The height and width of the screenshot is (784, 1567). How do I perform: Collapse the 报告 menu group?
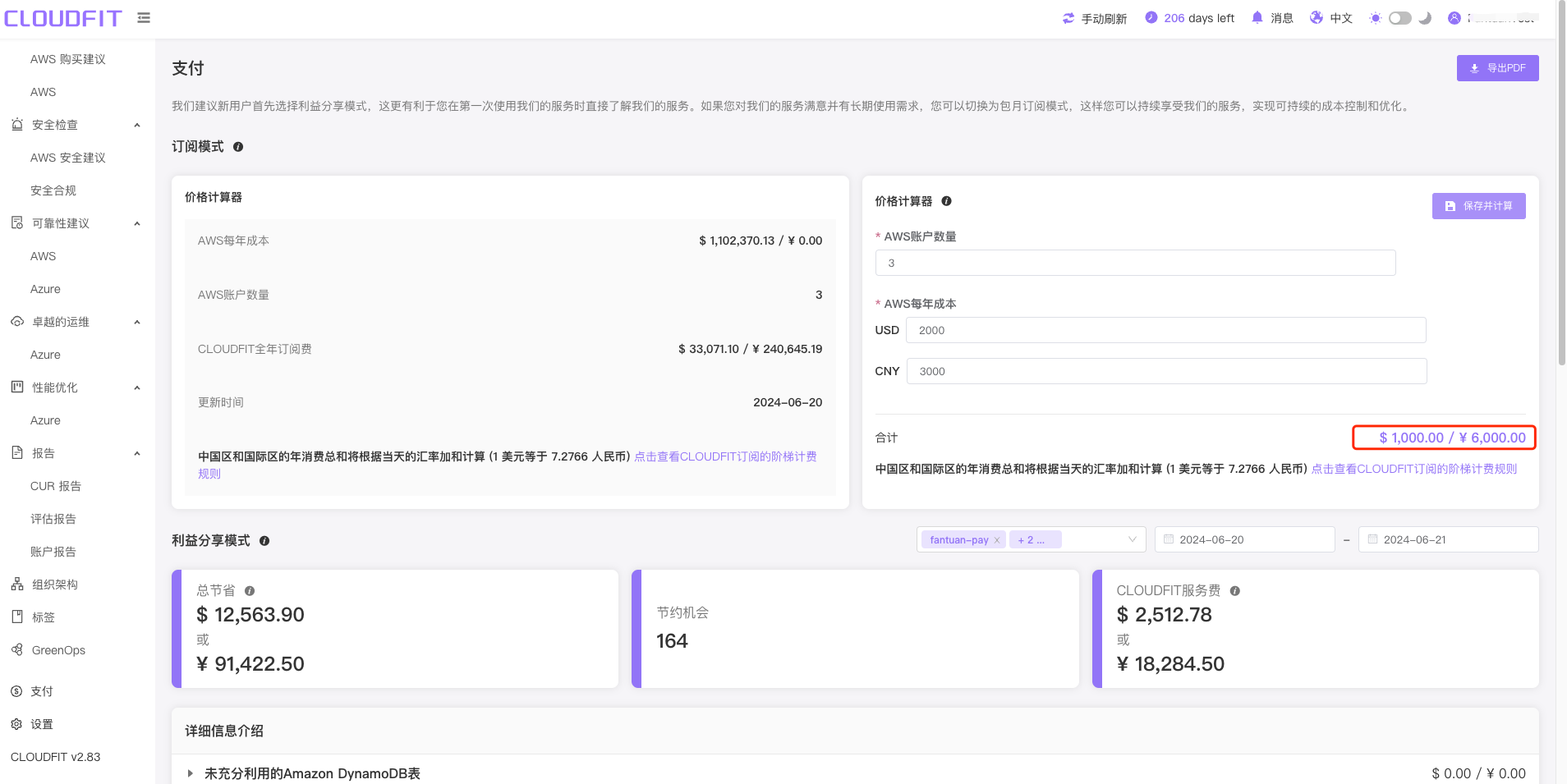[x=137, y=453]
